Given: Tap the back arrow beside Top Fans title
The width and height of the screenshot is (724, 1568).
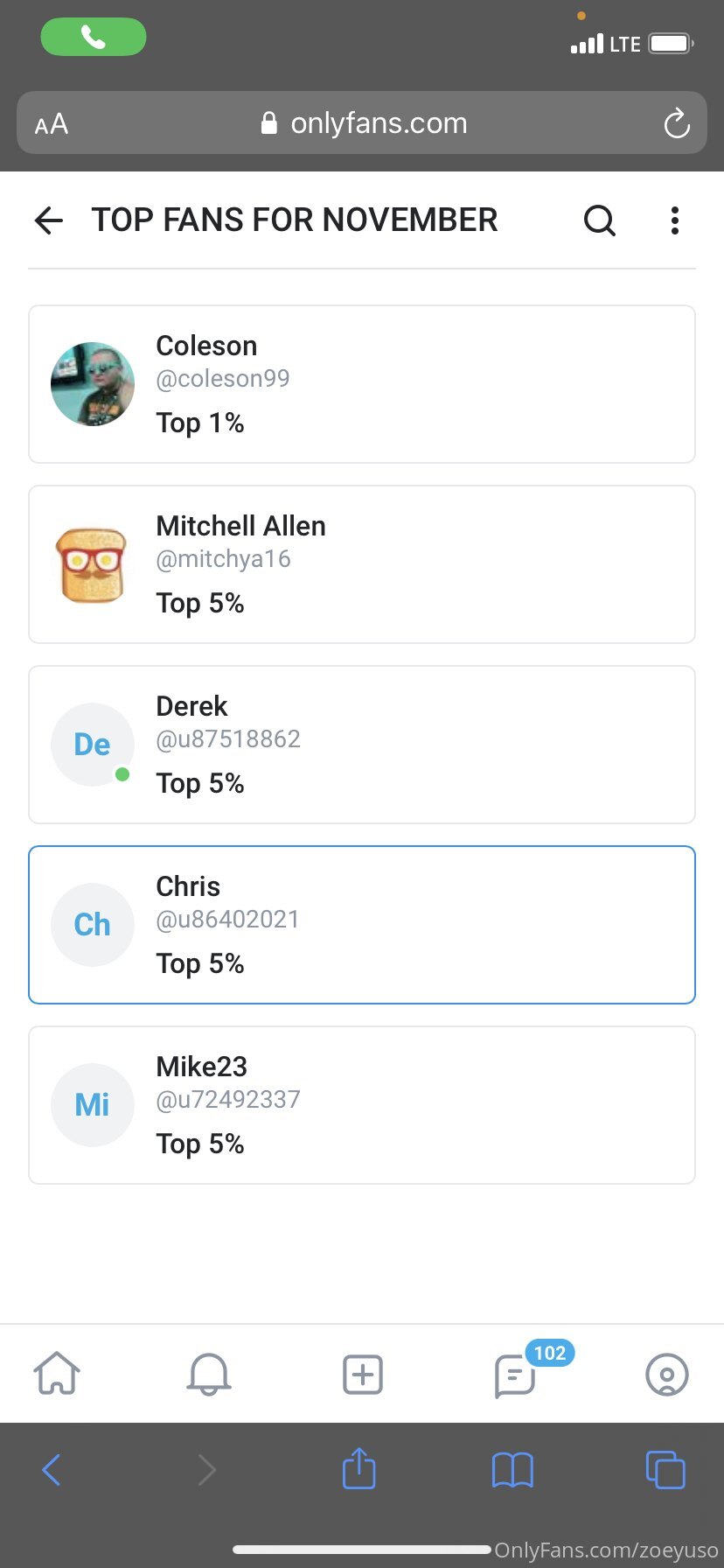Looking at the screenshot, I should [x=49, y=220].
